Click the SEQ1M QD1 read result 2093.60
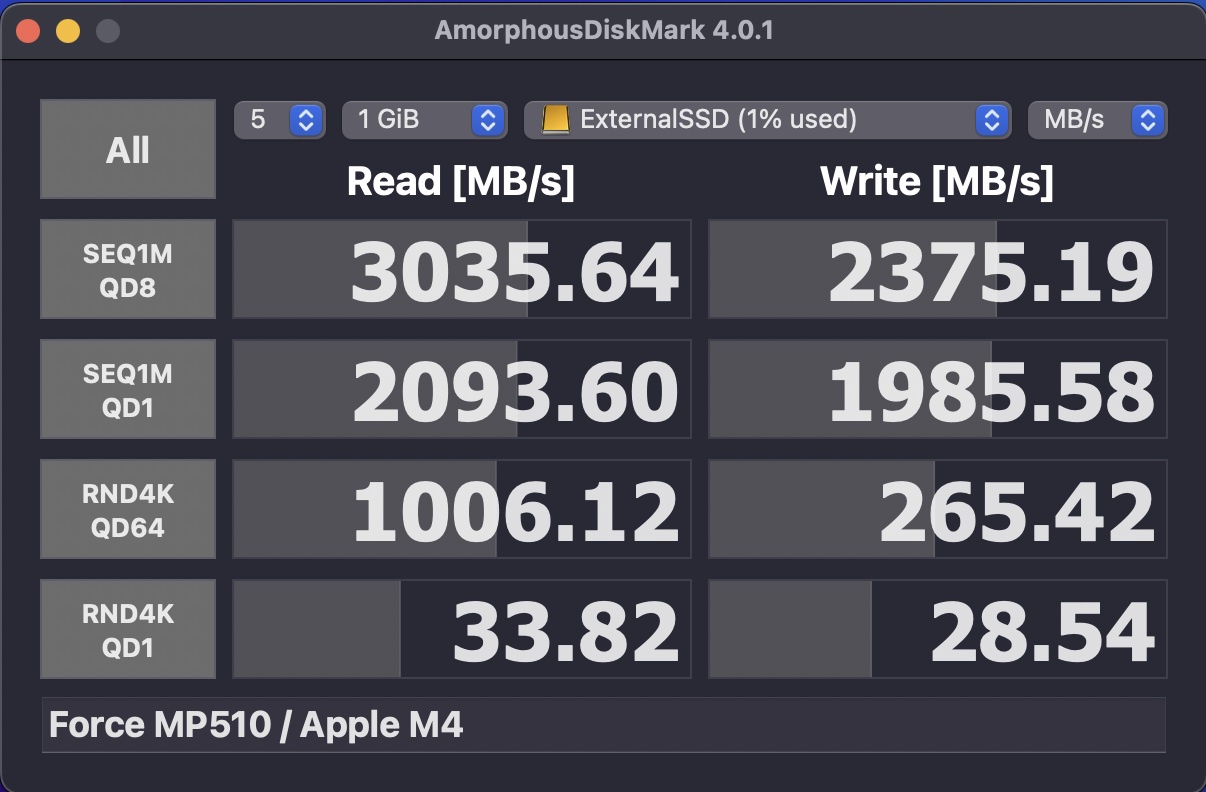The height and width of the screenshot is (792, 1206). [x=462, y=390]
